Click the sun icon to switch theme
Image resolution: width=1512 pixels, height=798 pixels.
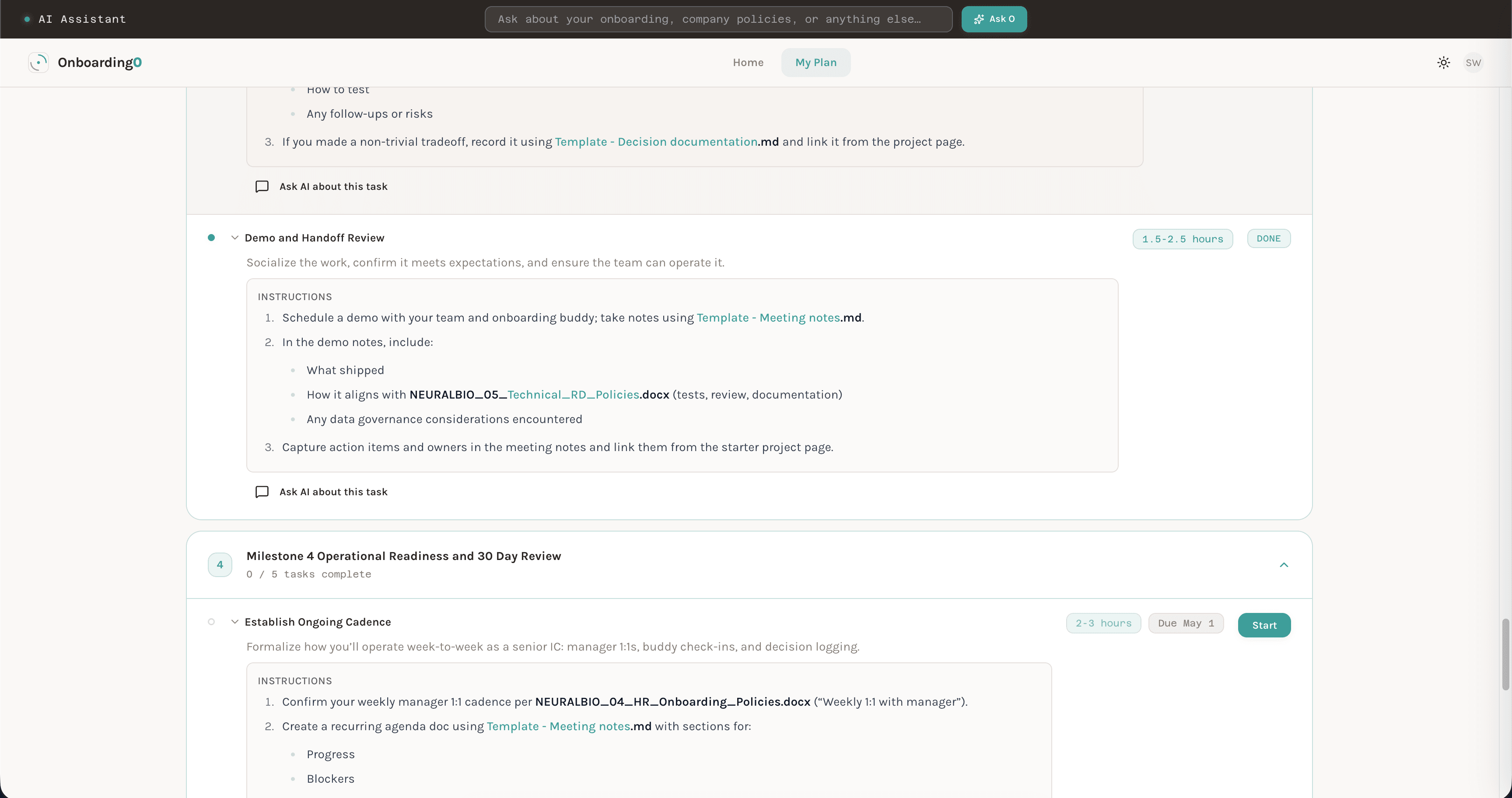(1443, 62)
